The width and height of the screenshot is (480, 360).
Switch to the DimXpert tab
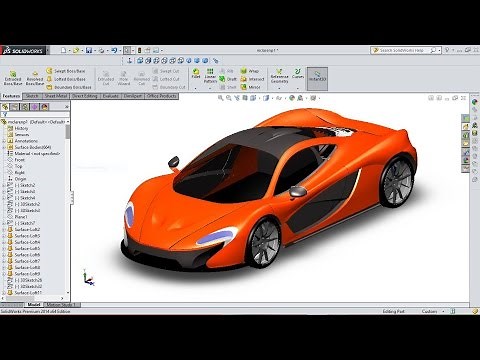pyautogui.click(x=133, y=96)
